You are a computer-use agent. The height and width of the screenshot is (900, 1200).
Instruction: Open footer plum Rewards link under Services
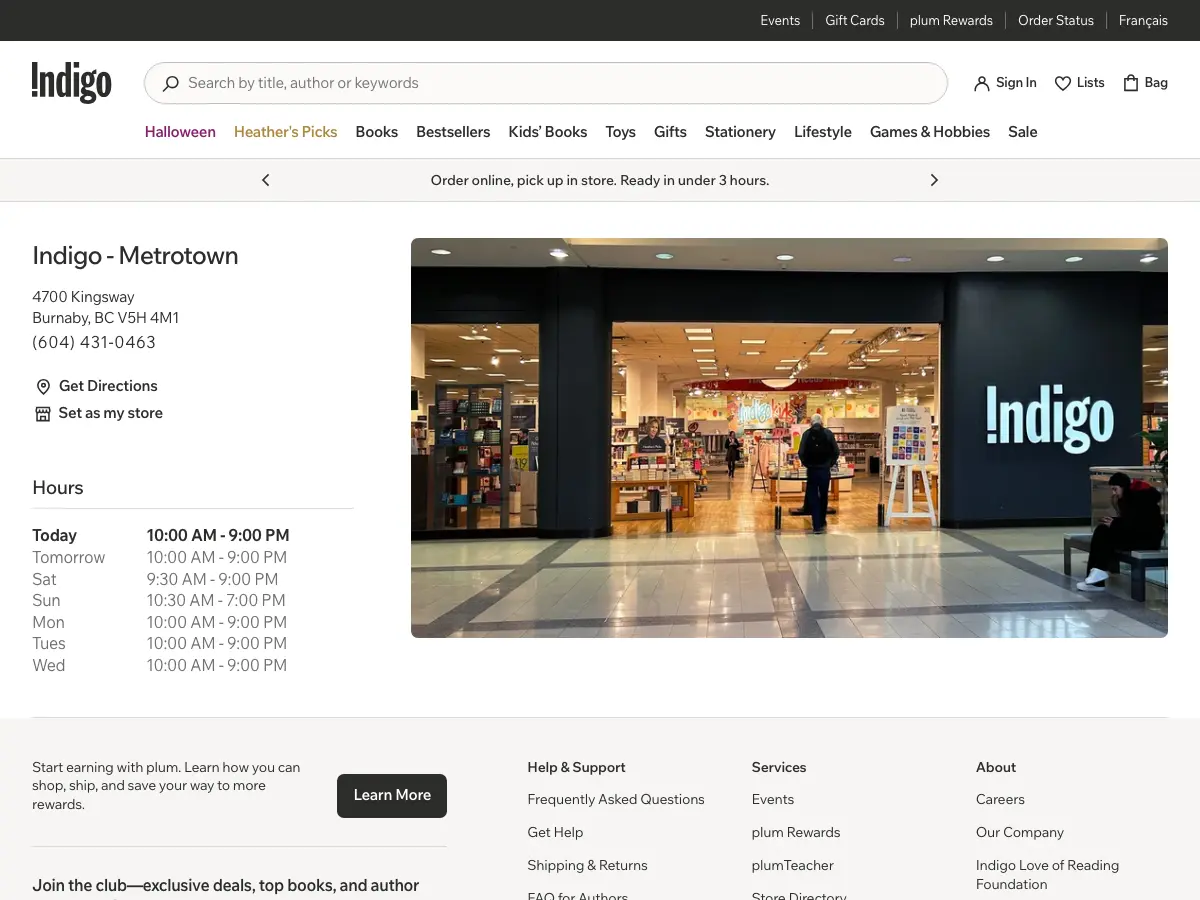coord(796,832)
